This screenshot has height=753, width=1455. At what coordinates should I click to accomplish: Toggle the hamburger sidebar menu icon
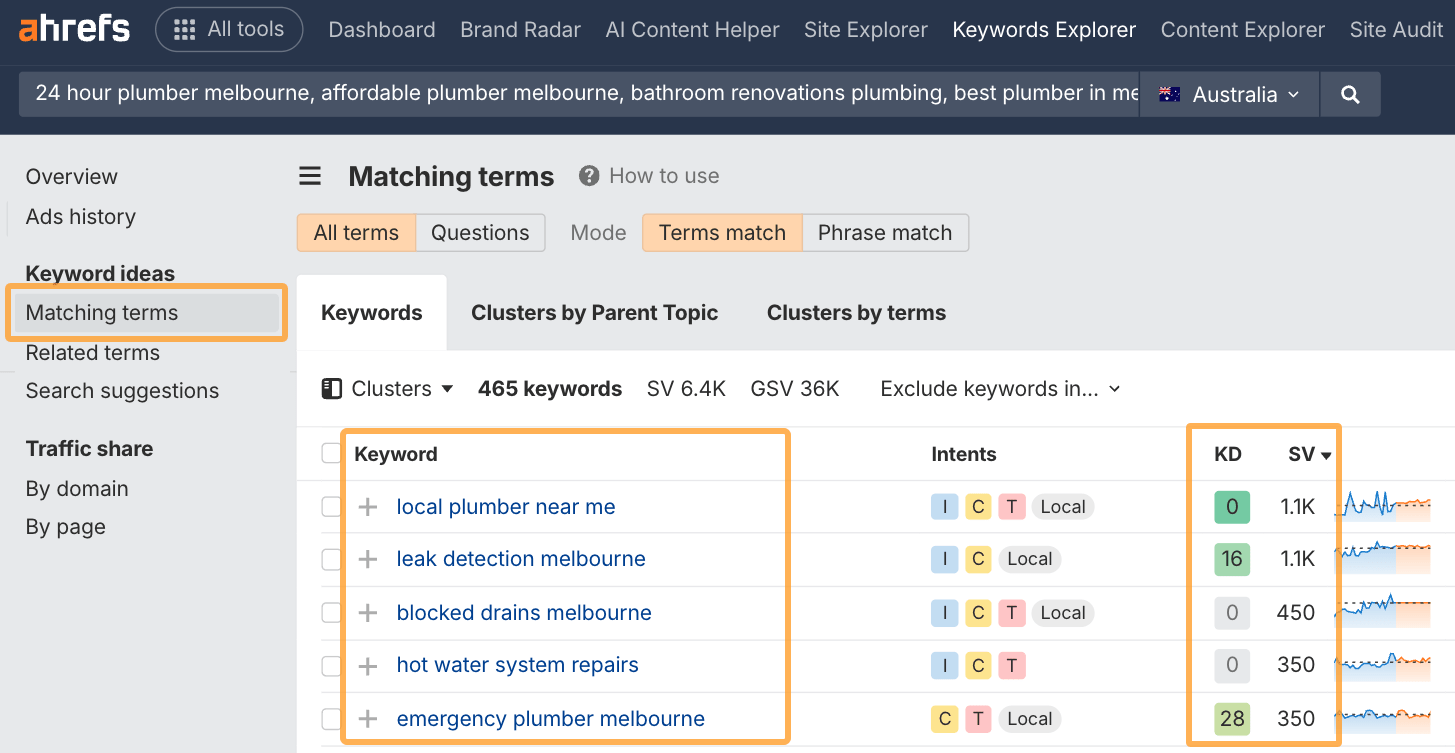click(310, 177)
